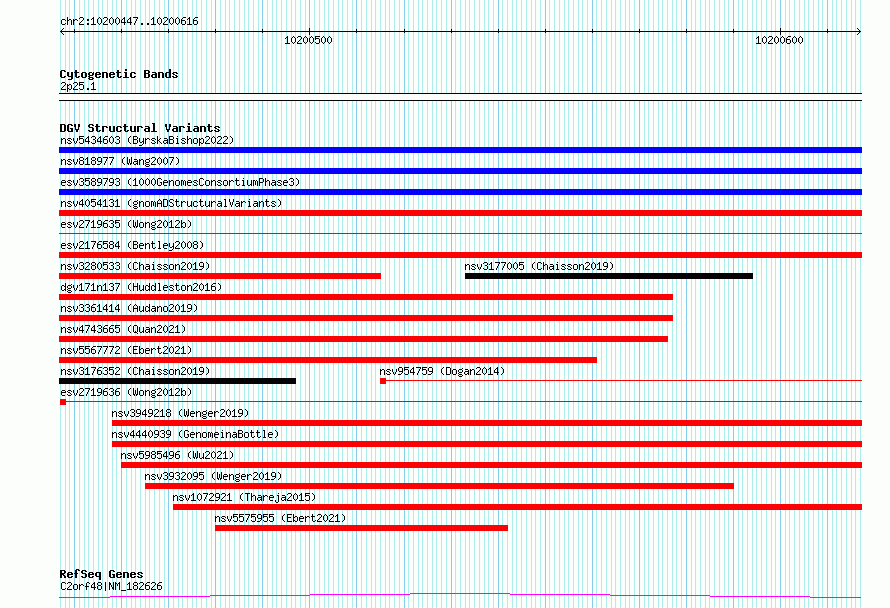This screenshot has width=890, height=608.
Task: Select the red bar under nsv4440939
Action: (487, 444)
